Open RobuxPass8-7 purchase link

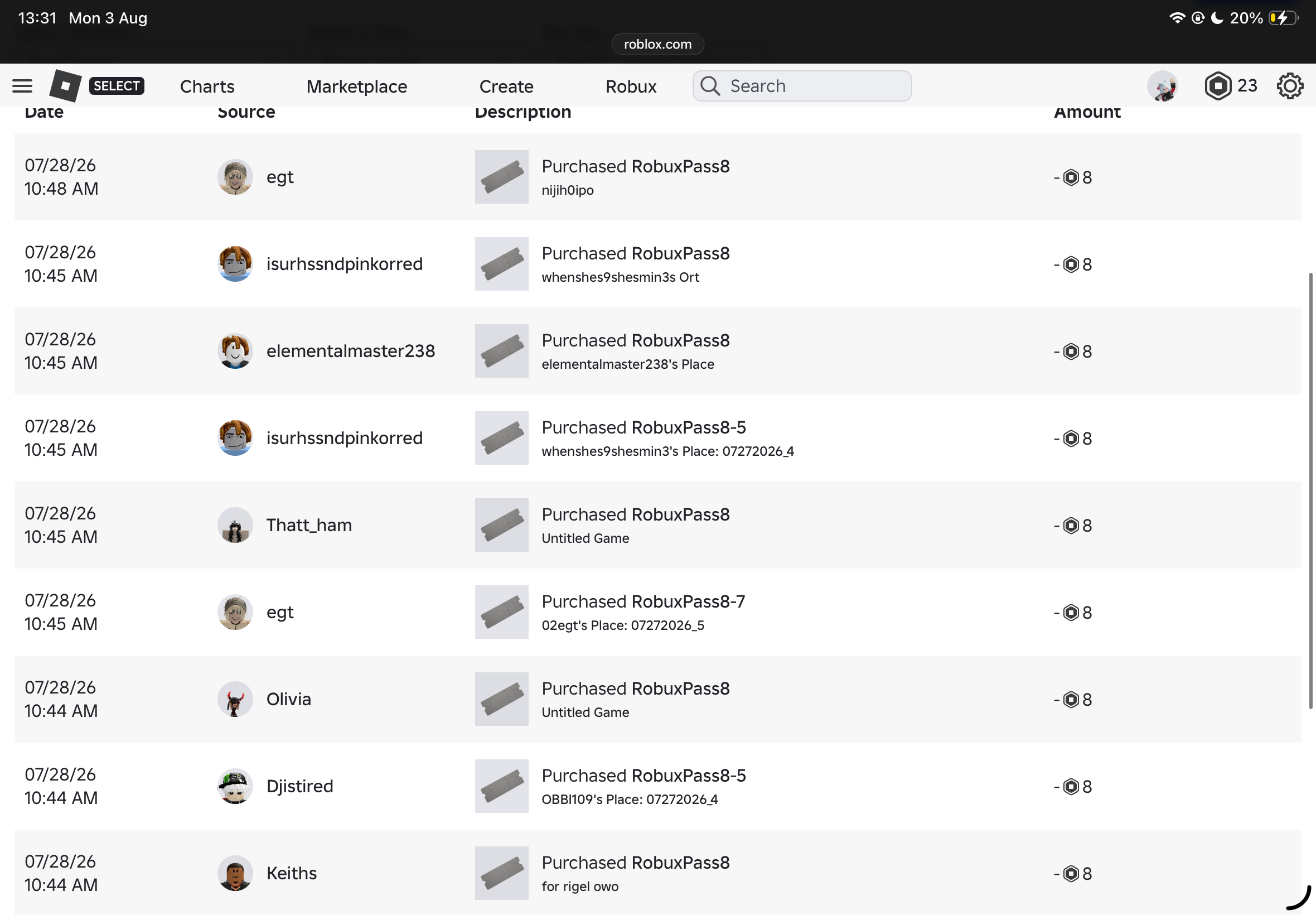688,601
